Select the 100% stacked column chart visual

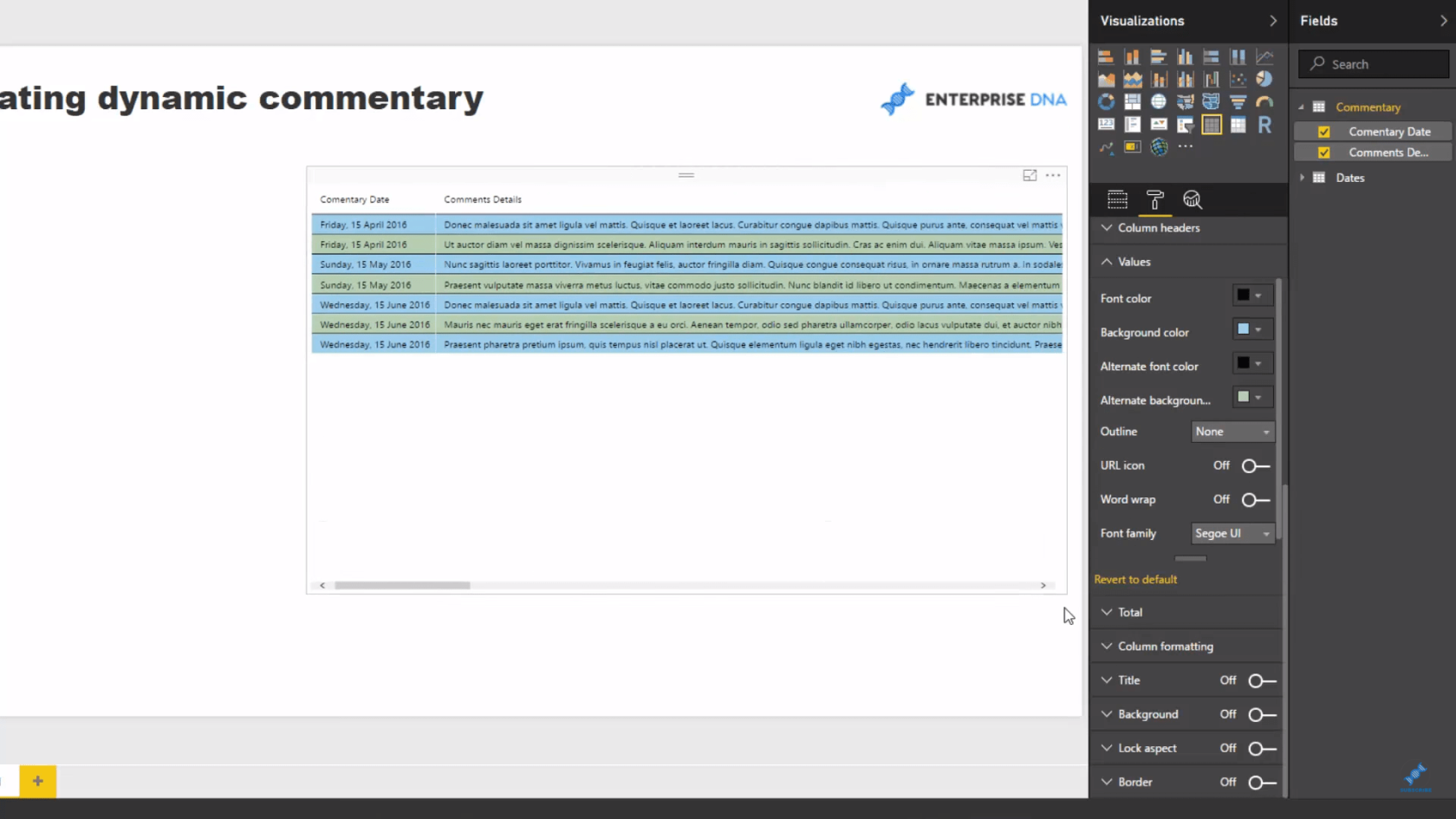pyautogui.click(x=1238, y=57)
